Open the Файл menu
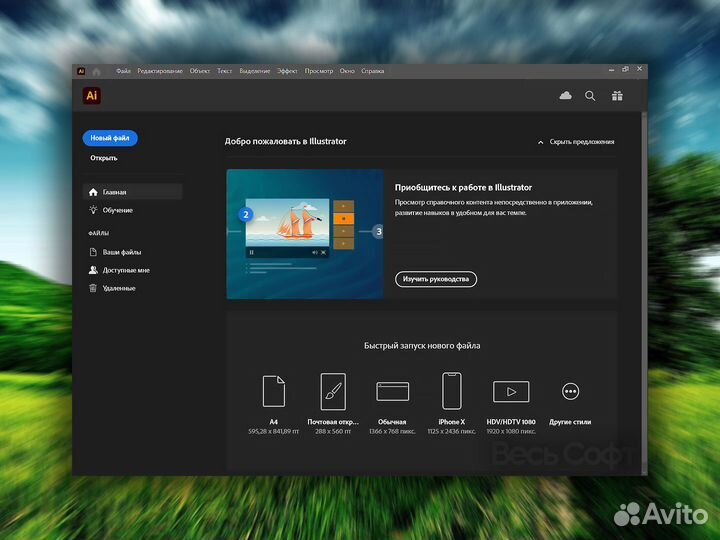Image resolution: width=720 pixels, height=540 pixels. coord(123,71)
